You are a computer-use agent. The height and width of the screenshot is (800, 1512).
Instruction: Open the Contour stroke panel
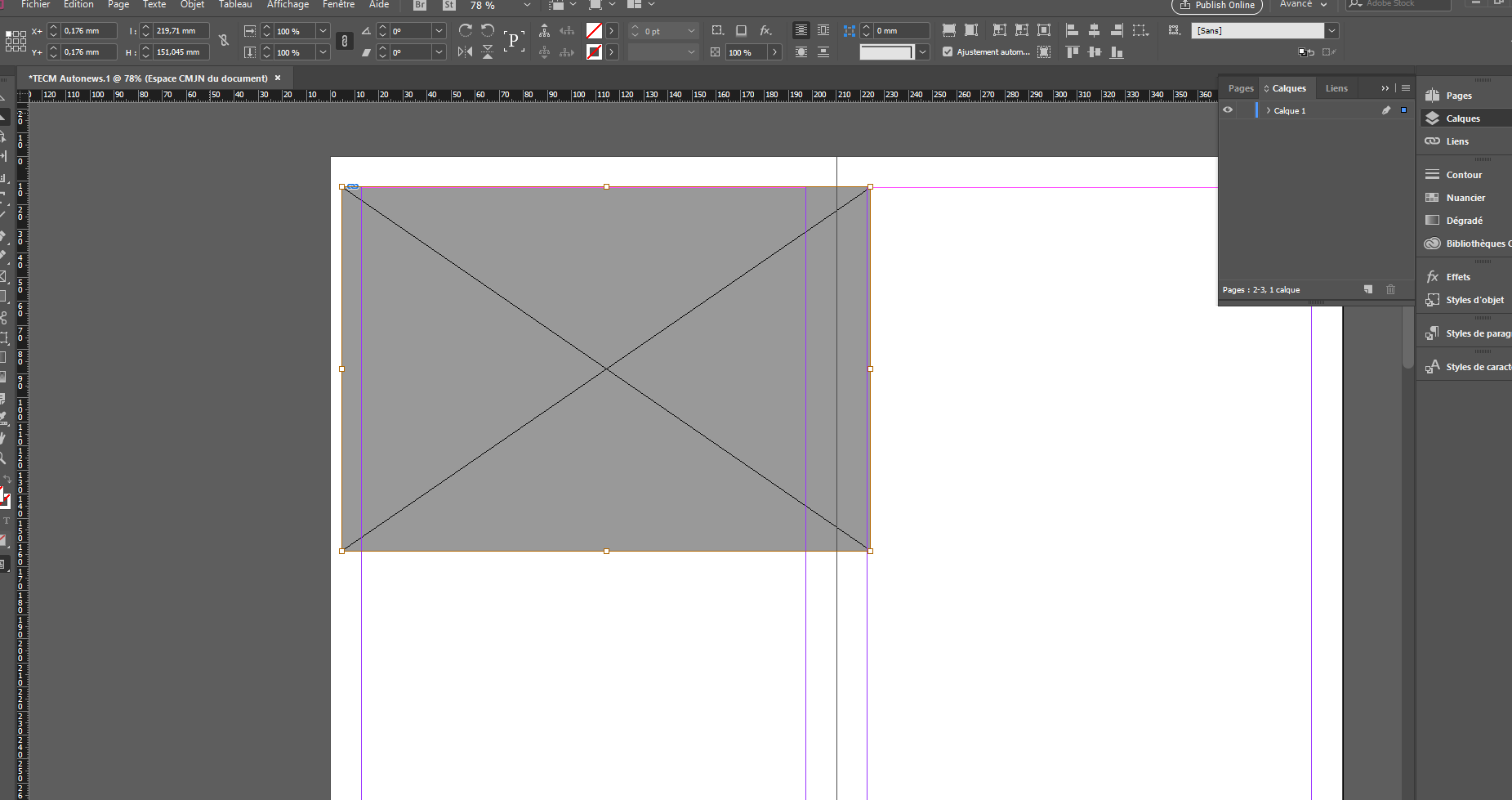click(x=1463, y=175)
